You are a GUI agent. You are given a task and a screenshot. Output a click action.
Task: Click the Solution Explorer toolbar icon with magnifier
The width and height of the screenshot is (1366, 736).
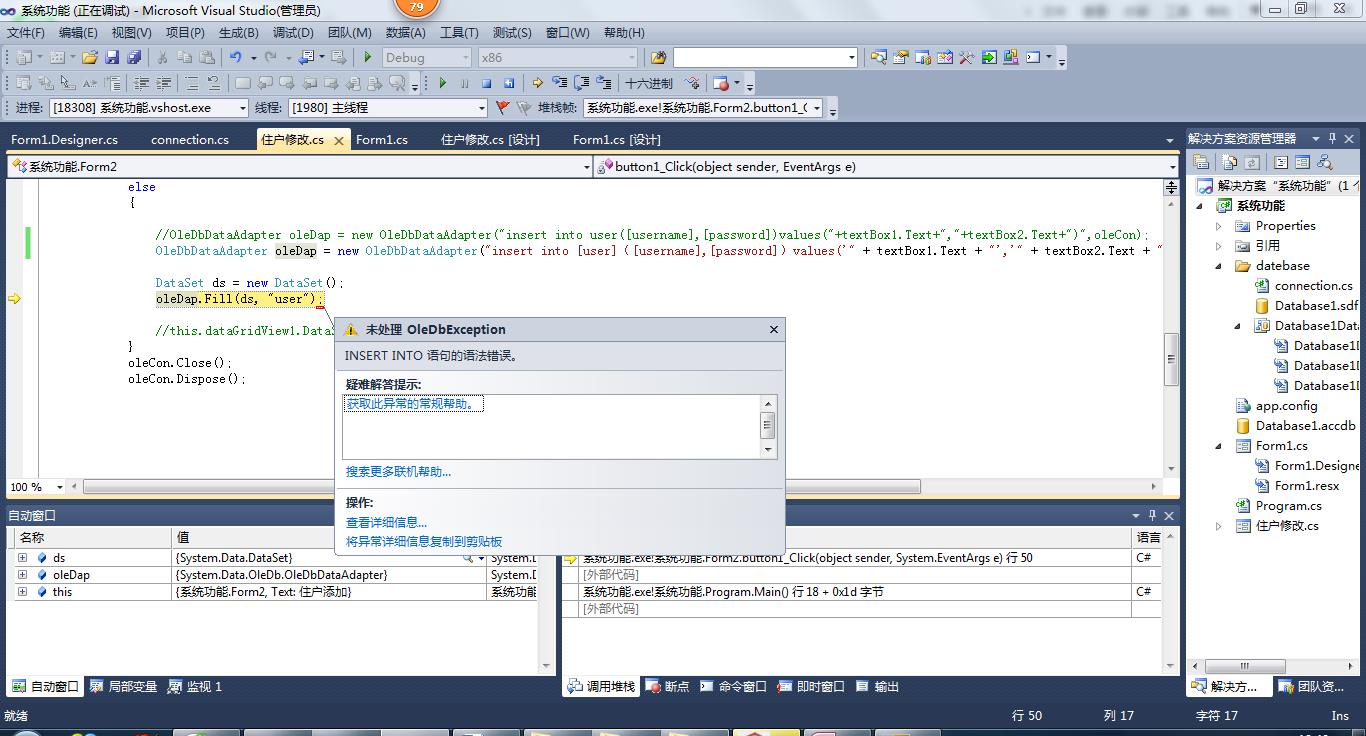pos(879,58)
